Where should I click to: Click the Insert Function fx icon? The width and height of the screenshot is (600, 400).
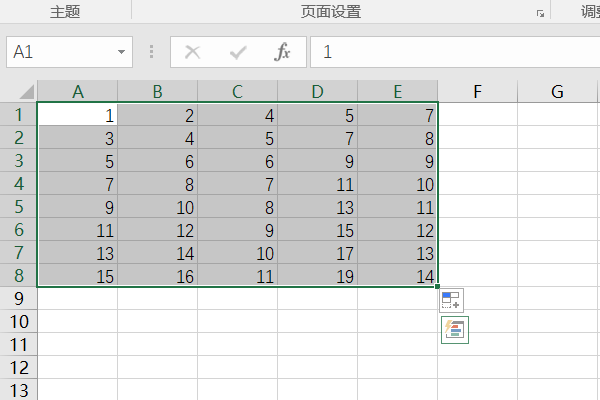(x=283, y=53)
